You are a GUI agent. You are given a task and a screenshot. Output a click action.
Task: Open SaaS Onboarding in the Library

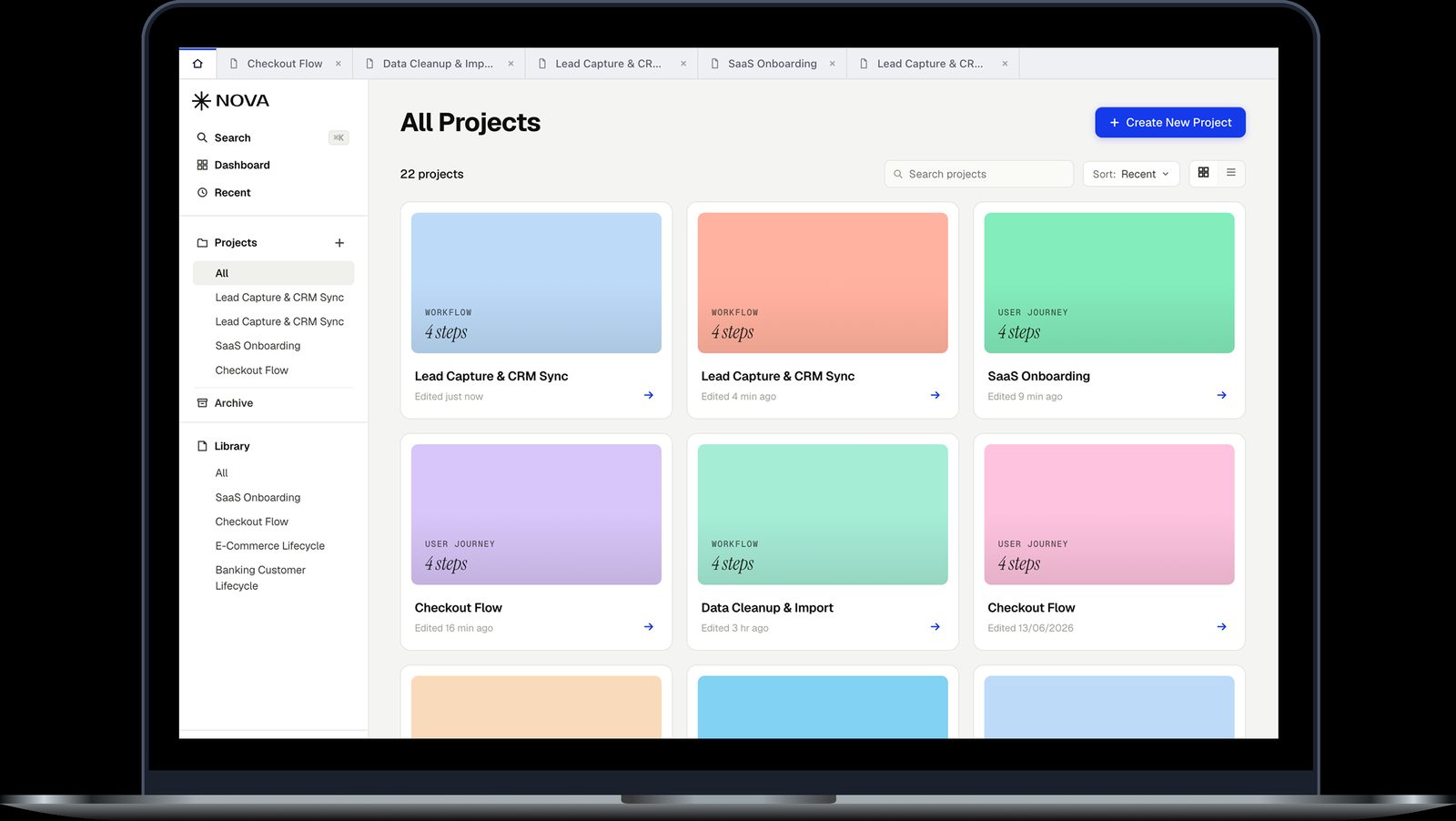(258, 498)
